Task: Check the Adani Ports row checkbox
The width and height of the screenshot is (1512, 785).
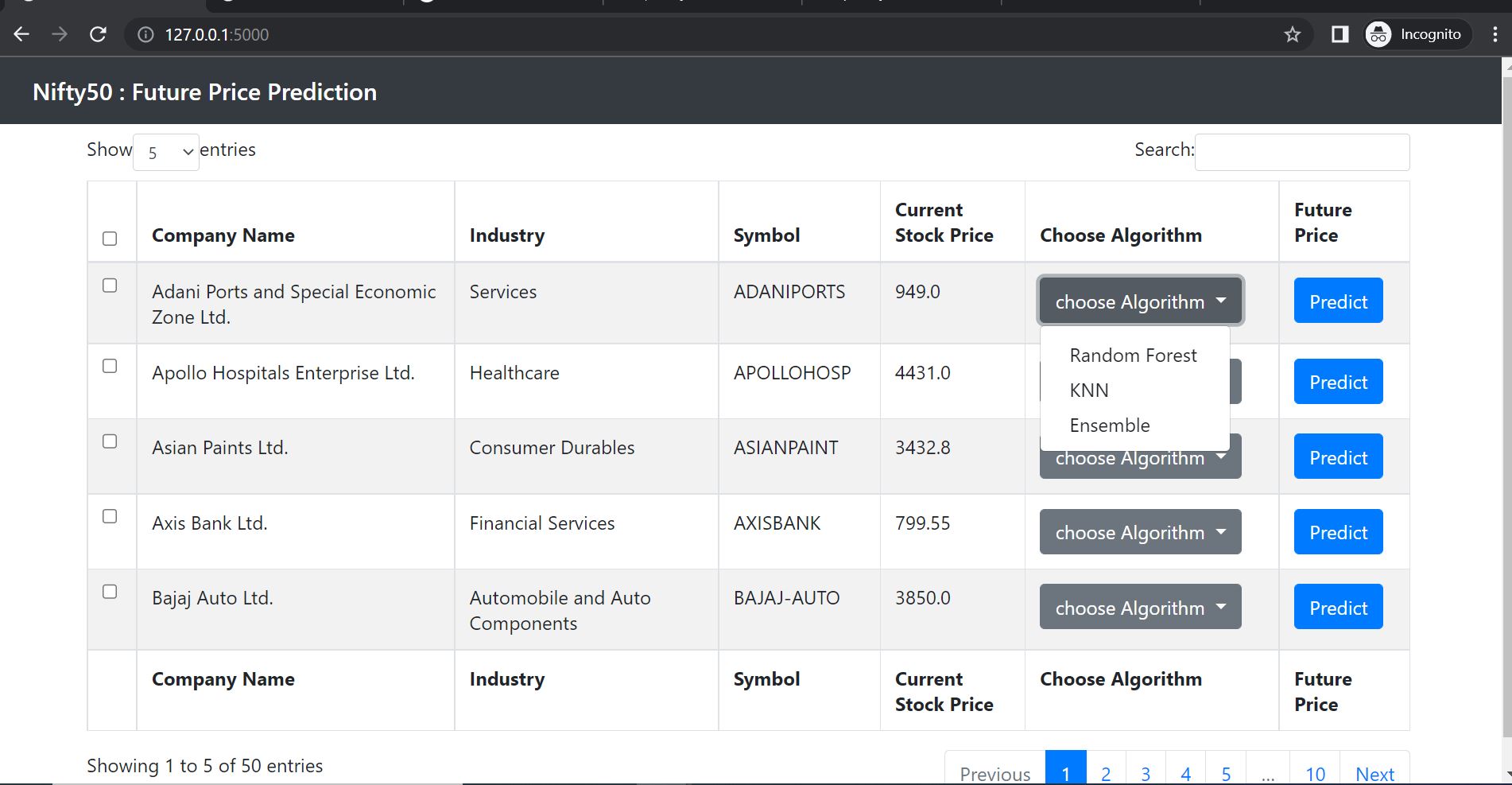Action: (x=110, y=286)
